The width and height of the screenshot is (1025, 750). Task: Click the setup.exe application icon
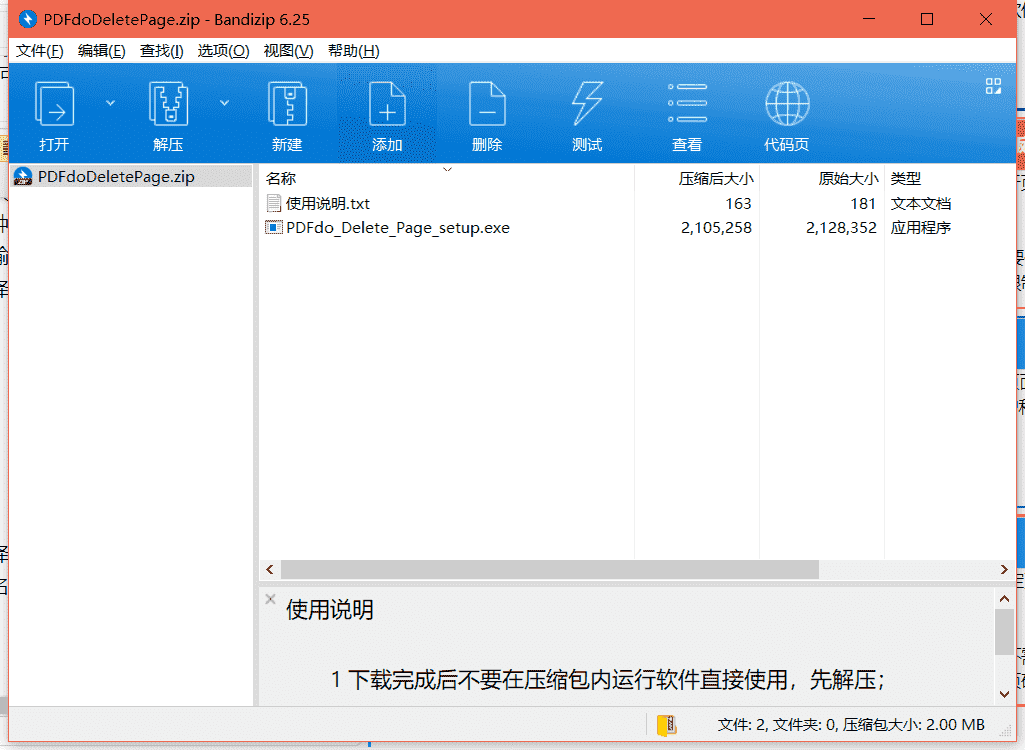coord(274,228)
